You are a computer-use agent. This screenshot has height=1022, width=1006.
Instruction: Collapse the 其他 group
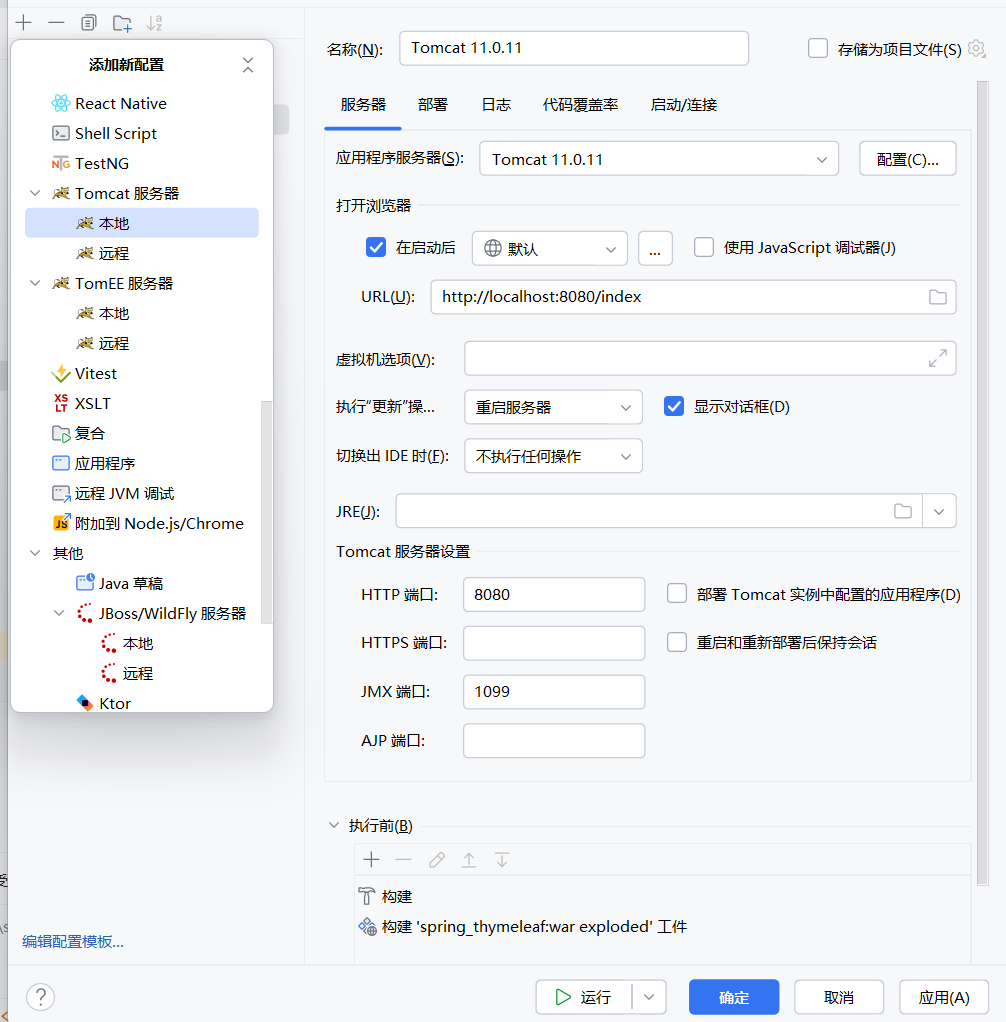tap(35, 553)
